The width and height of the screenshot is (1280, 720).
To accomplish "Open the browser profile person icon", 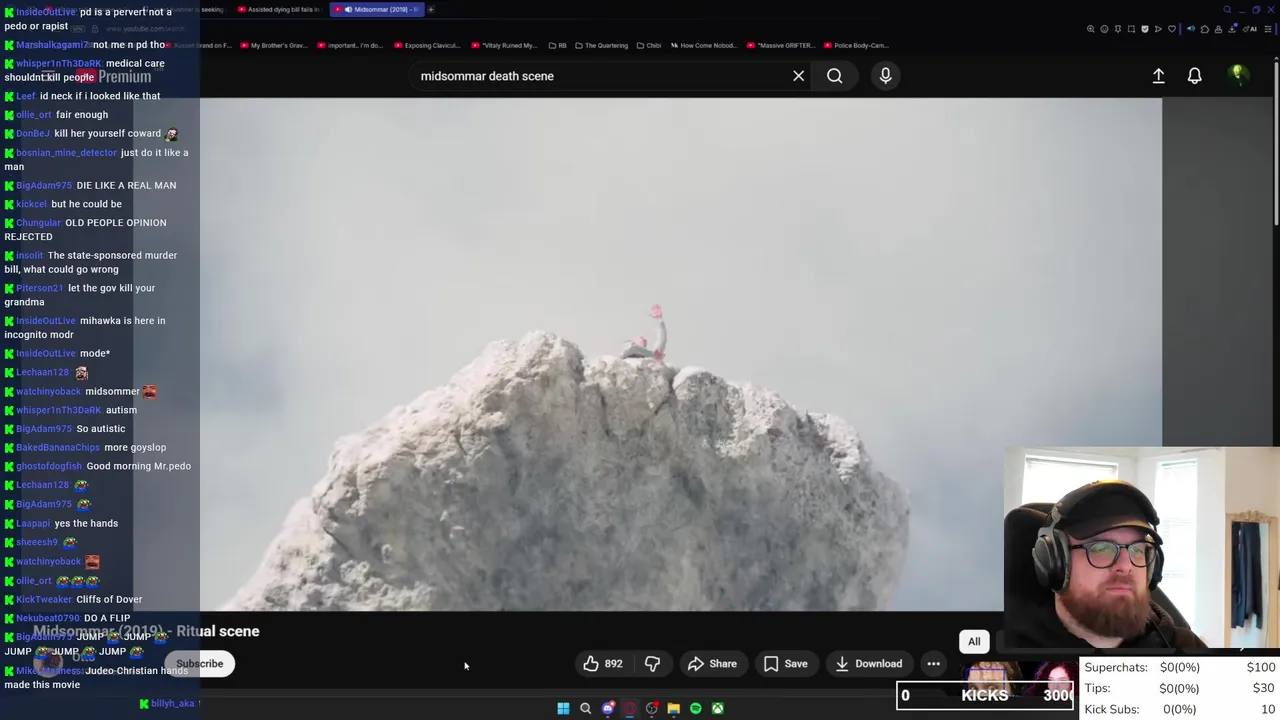I will pos(1218,29).
